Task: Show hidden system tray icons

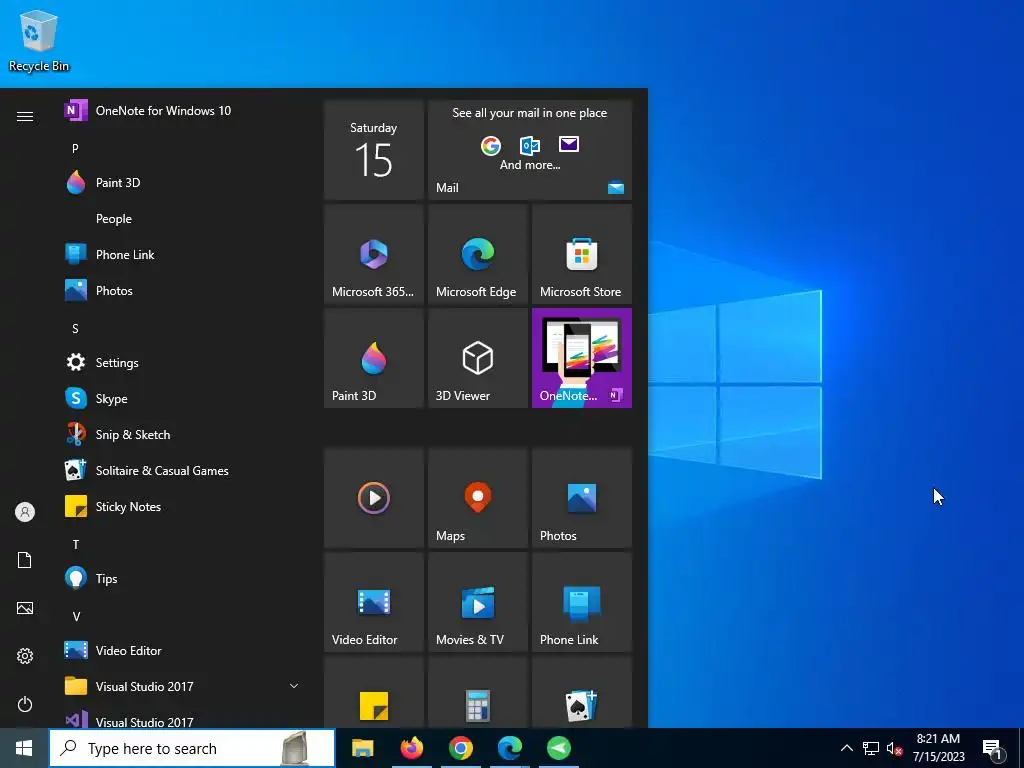Action: (x=846, y=748)
